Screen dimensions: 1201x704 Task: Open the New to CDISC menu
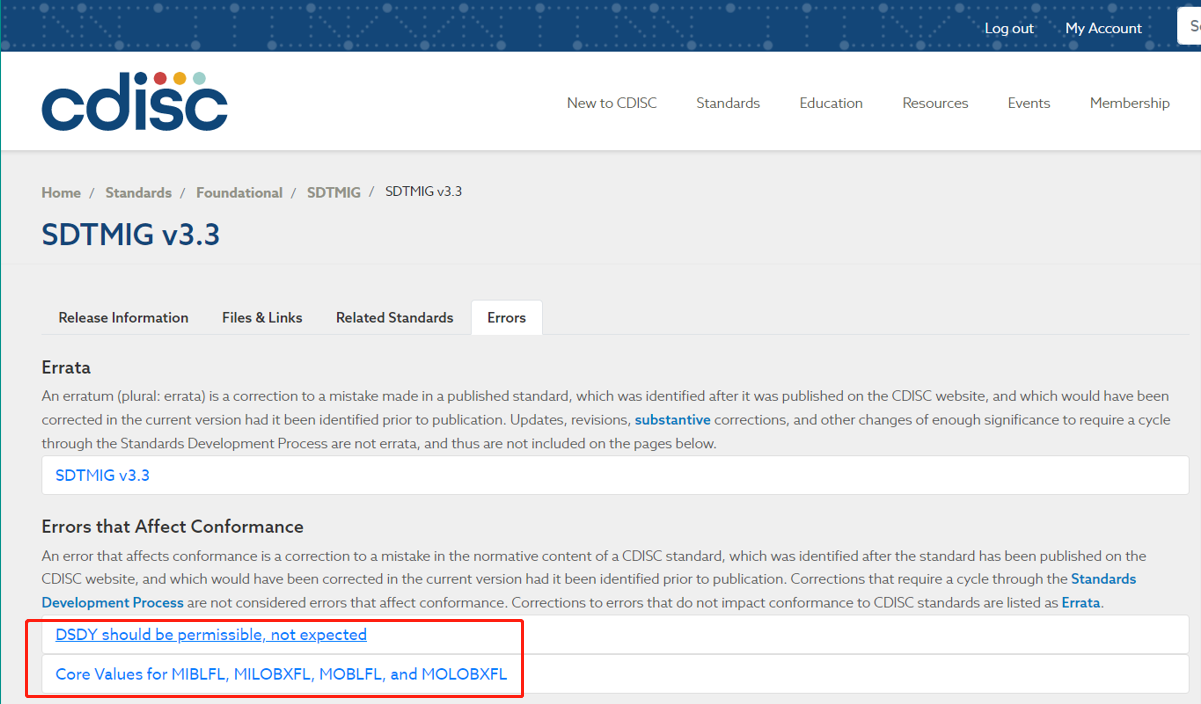[x=612, y=103]
